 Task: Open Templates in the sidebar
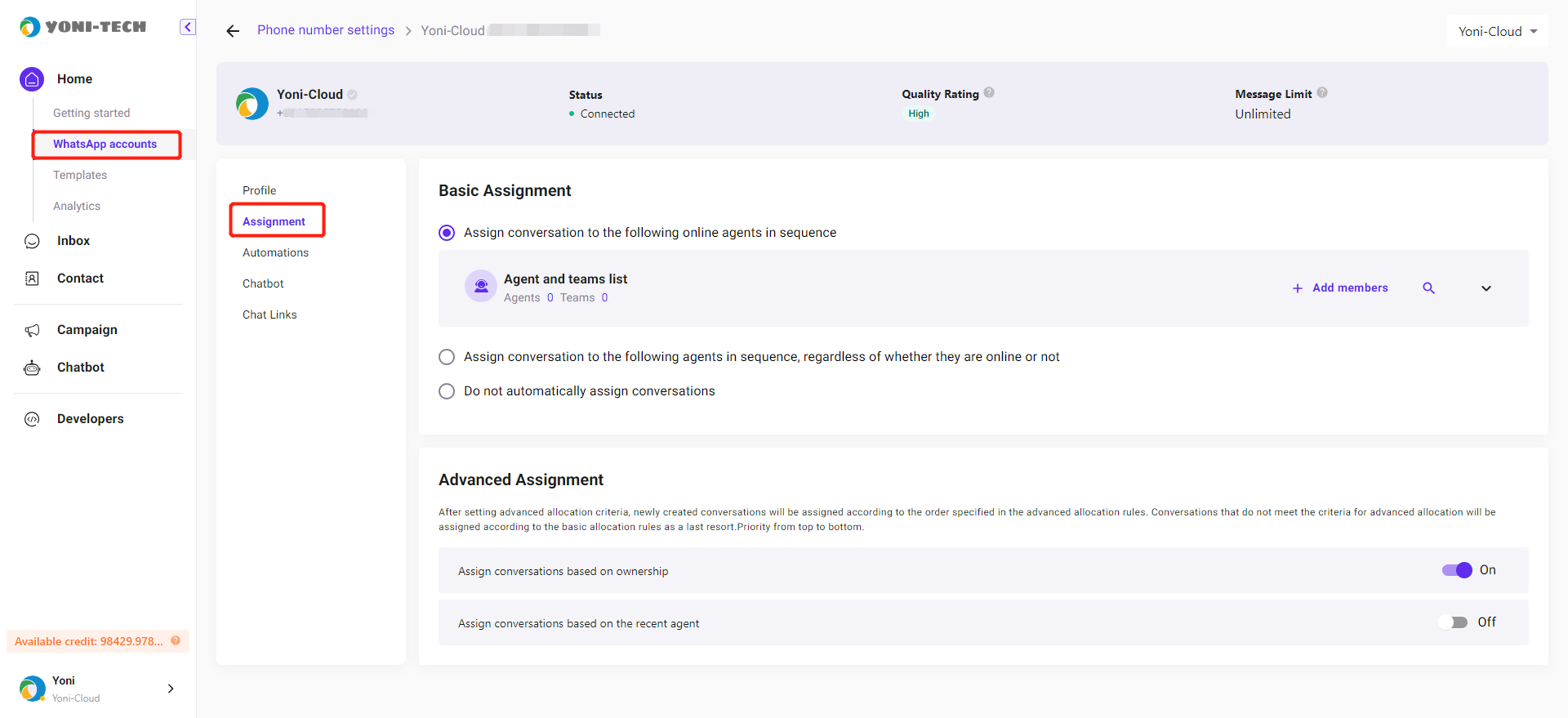80,175
